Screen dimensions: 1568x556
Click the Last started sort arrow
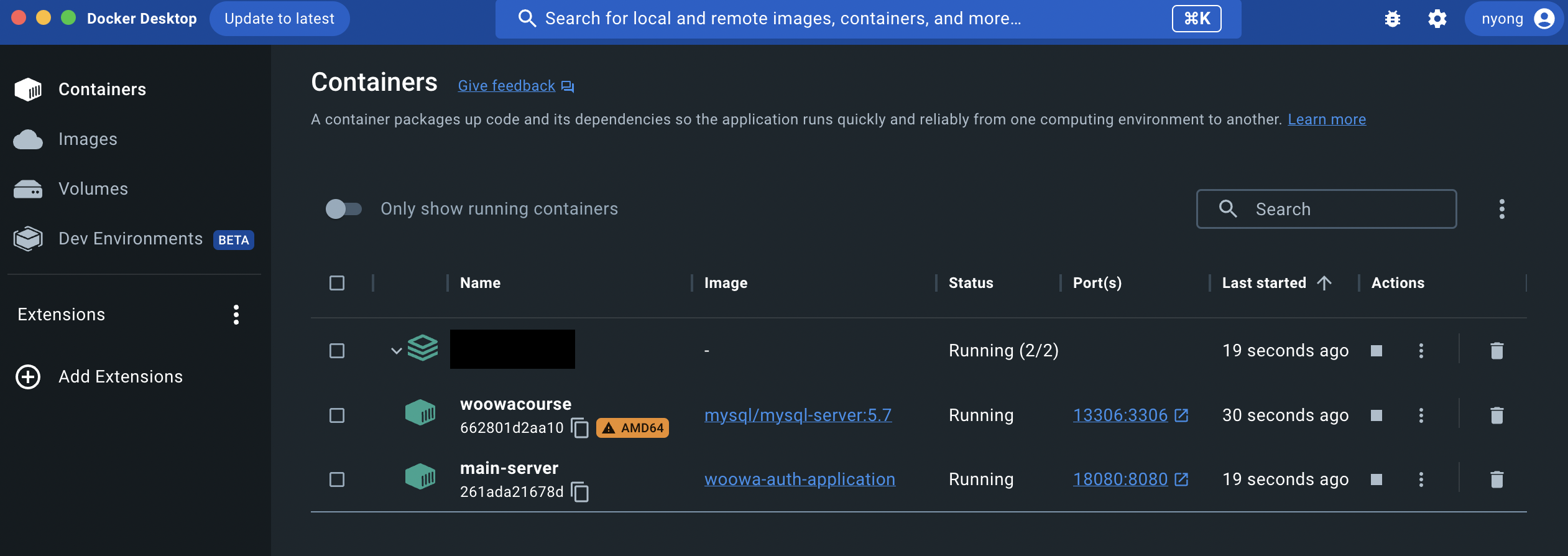pyautogui.click(x=1324, y=283)
